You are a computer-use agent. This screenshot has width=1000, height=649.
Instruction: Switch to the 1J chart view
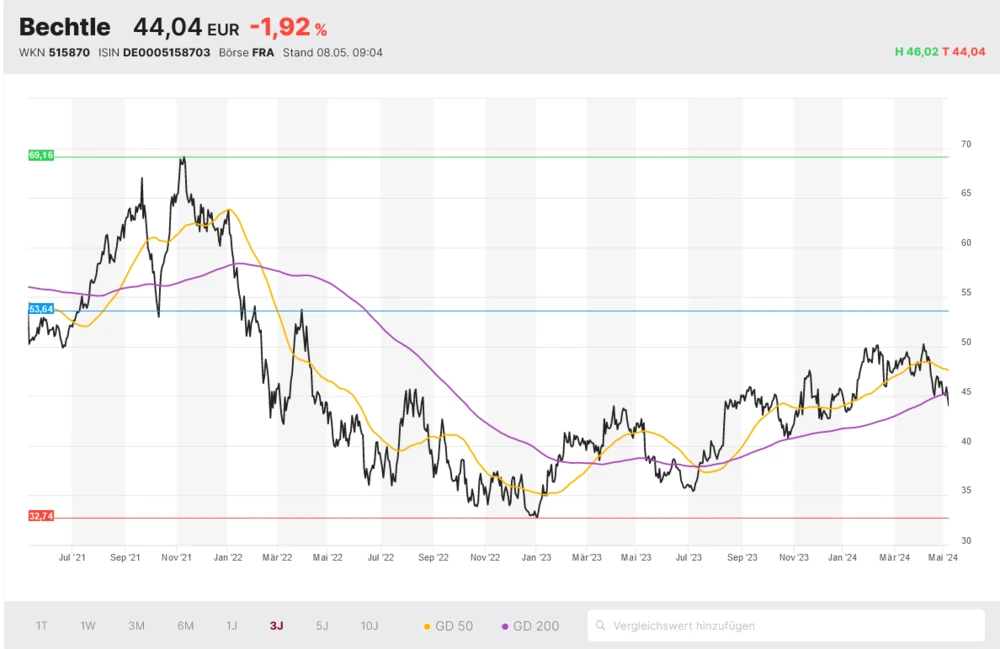pyautogui.click(x=232, y=626)
